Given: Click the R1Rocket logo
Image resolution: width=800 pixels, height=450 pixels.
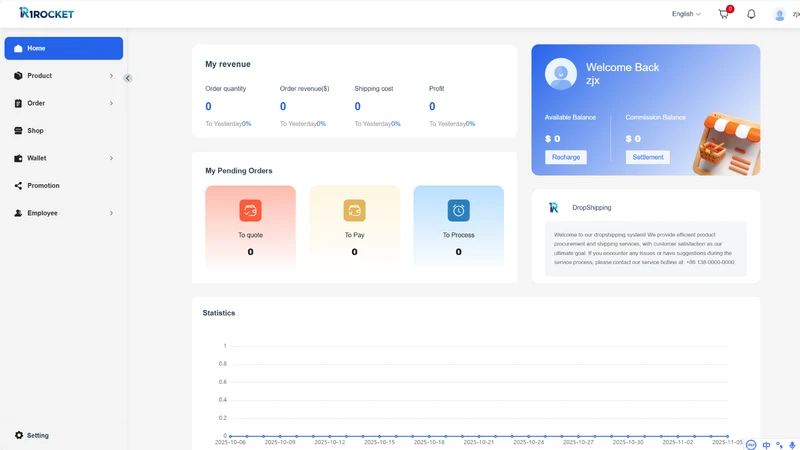Looking at the screenshot, I should pos(46,13).
